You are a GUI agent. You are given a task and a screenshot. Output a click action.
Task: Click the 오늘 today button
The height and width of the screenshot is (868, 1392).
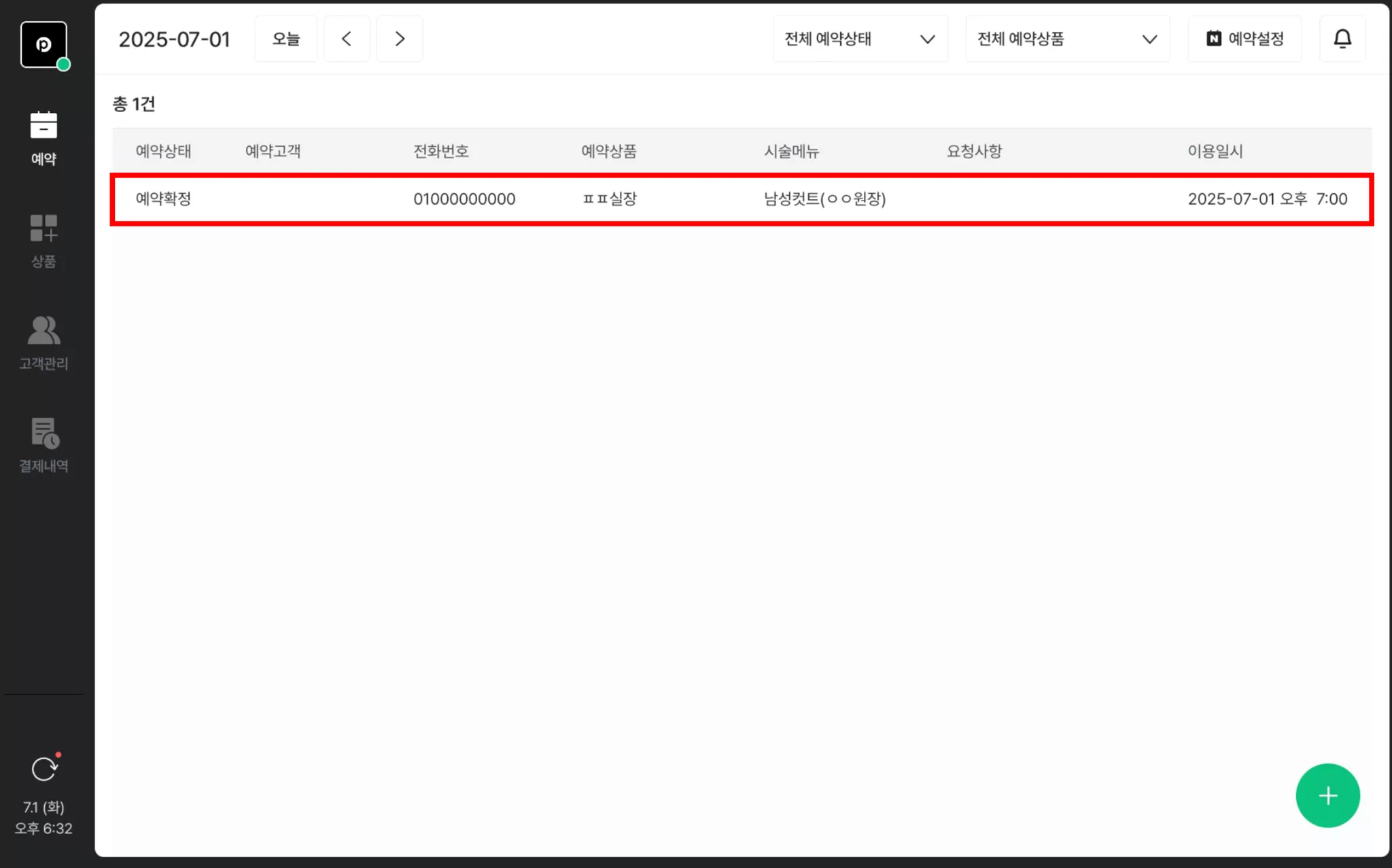pyautogui.click(x=285, y=39)
